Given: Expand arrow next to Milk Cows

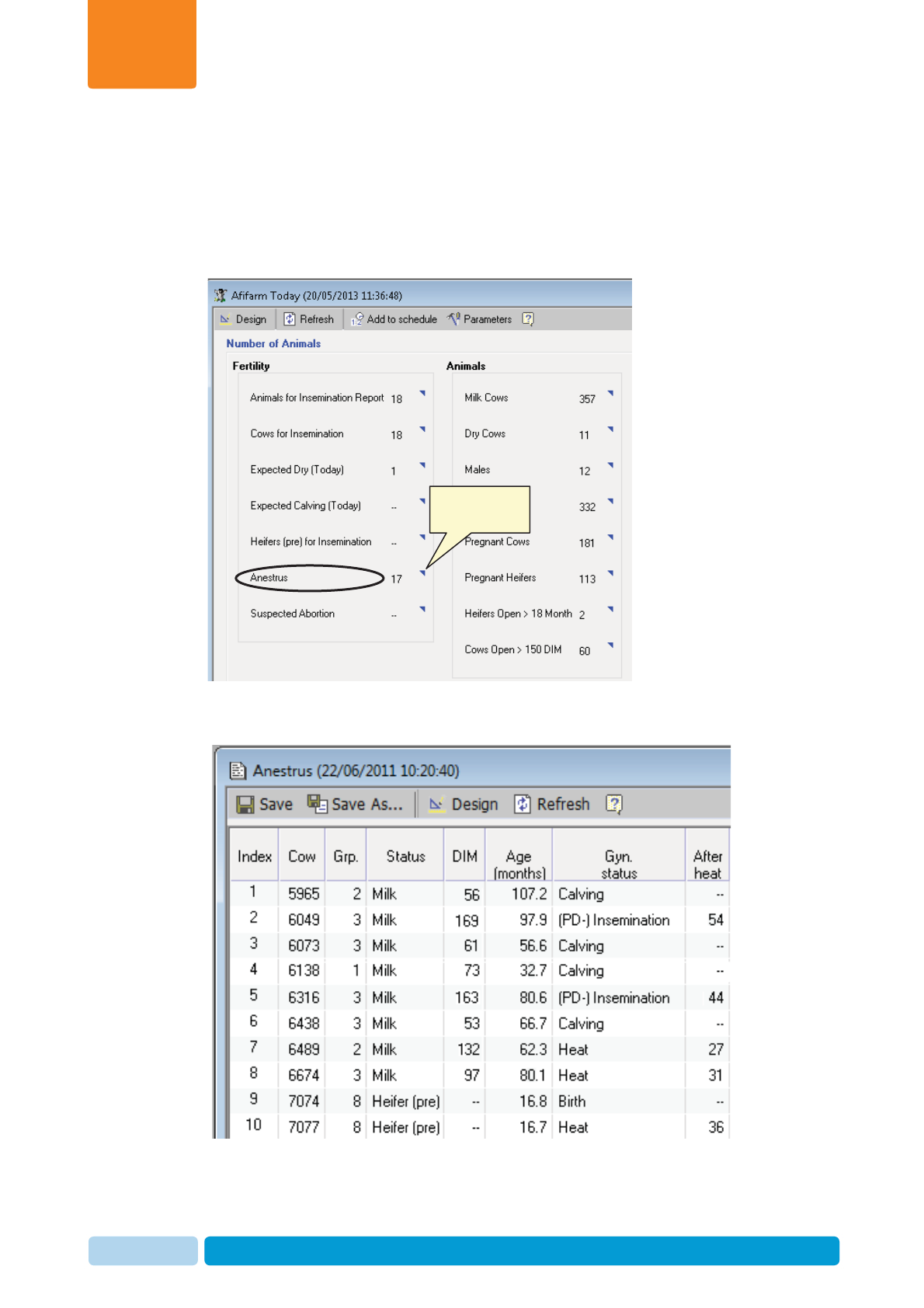Looking at the screenshot, I should point(610,393).
